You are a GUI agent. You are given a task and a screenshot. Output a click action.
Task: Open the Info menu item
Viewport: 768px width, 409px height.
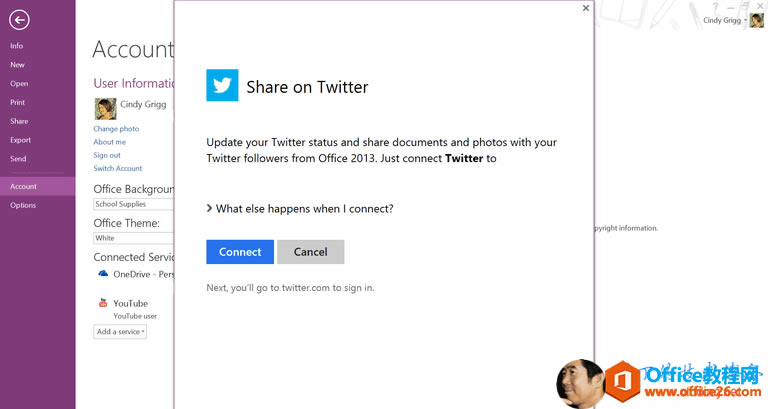[x=17, y=46]
